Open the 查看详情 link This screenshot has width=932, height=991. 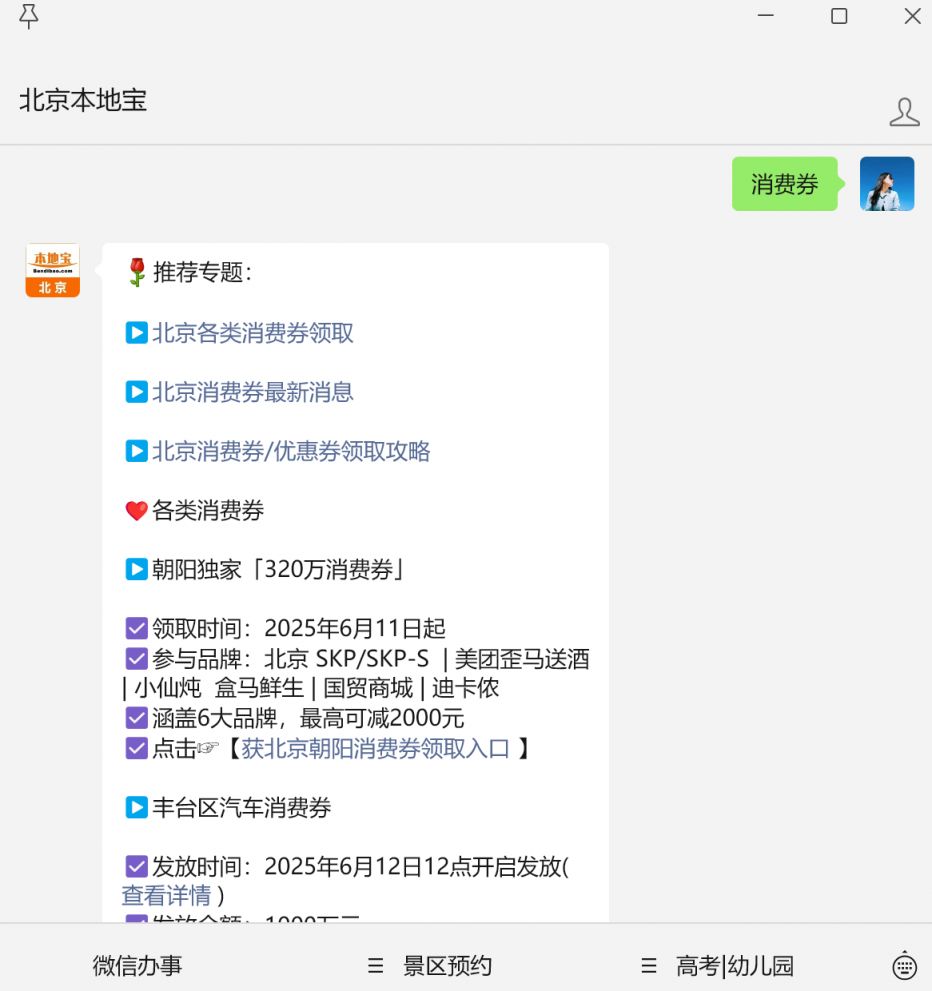click(166, 896)
